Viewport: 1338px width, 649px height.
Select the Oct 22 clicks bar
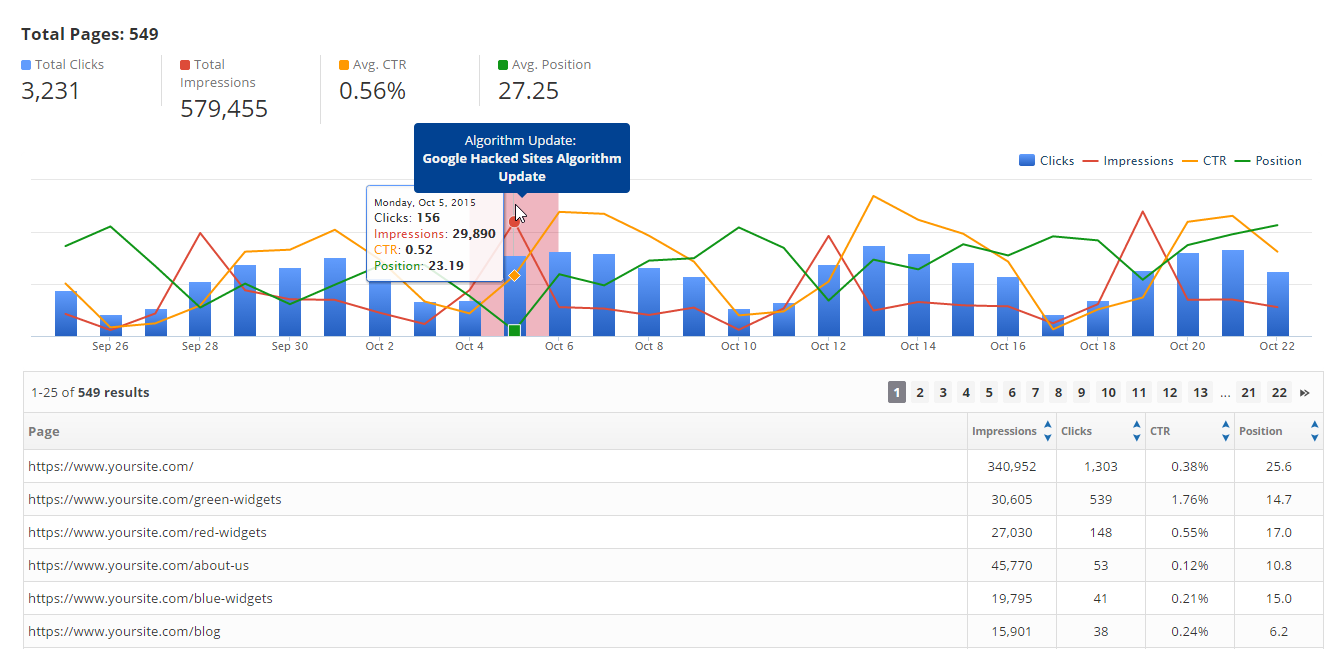1277,304
